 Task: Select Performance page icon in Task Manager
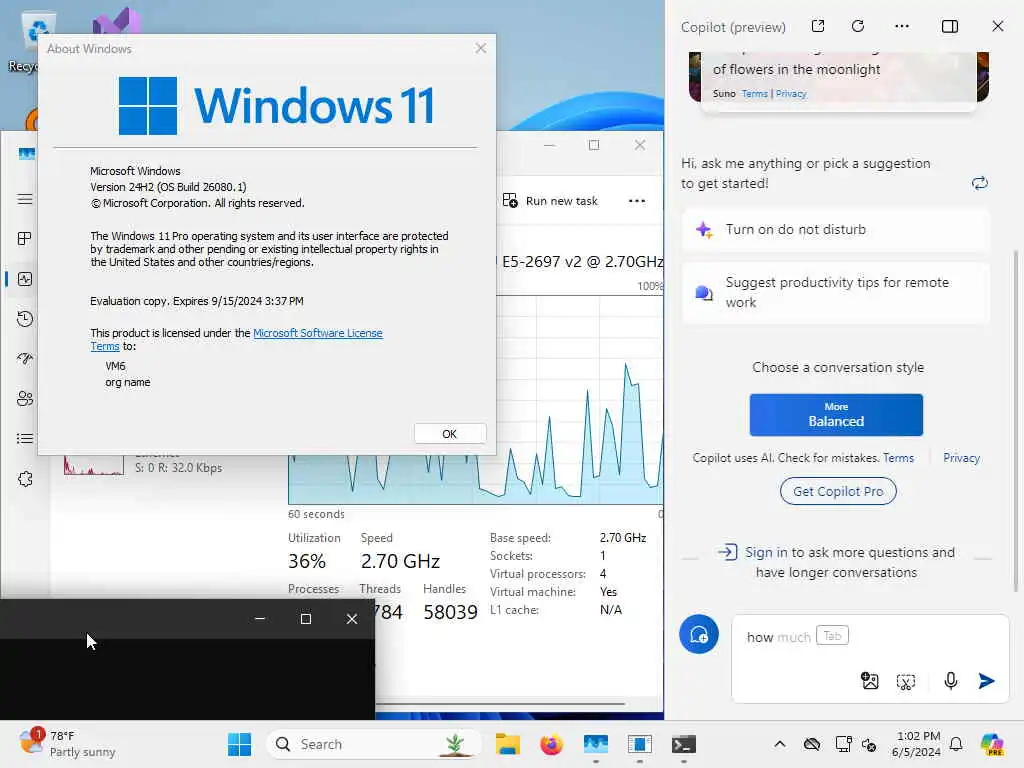[x=25, y=280]
